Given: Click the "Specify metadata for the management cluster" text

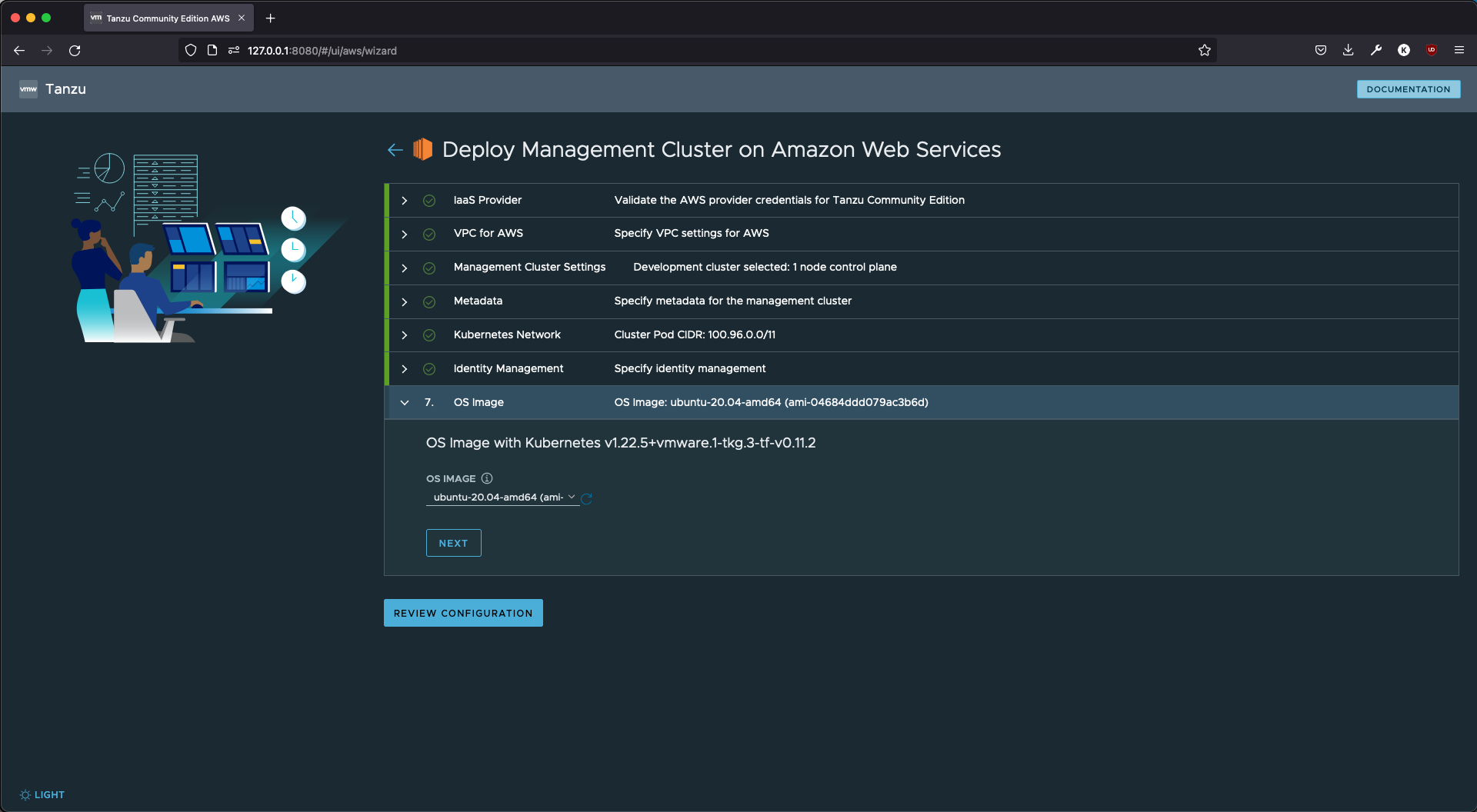Looking at the screenshot, I should [x=732, y=301].
